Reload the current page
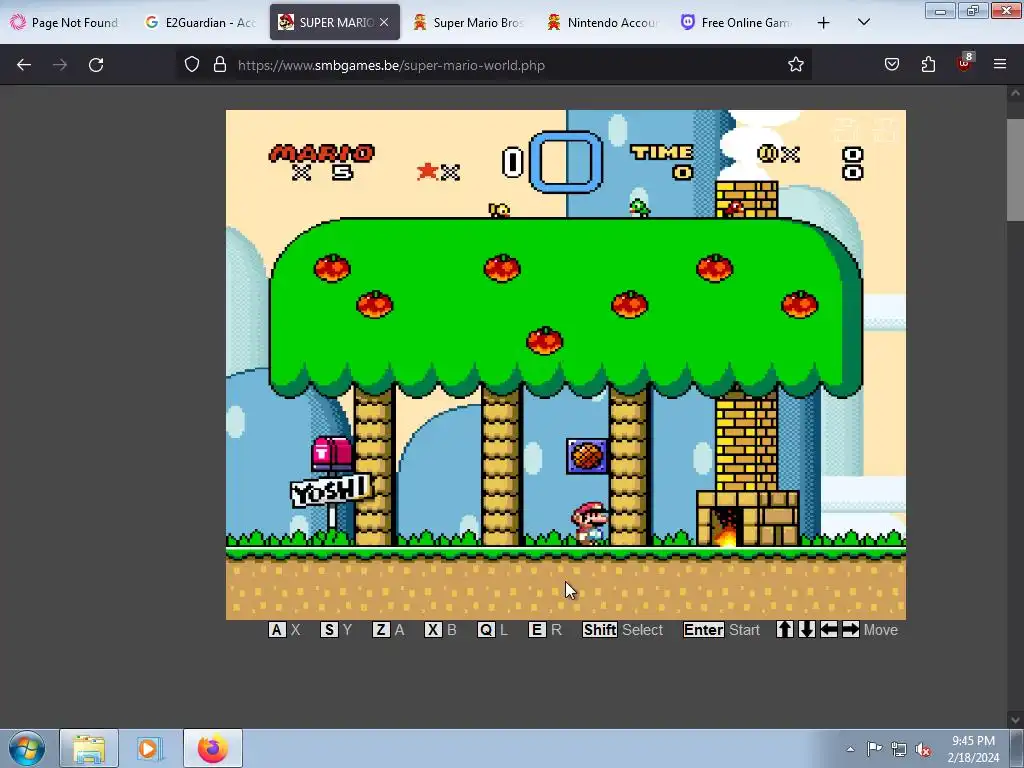The height and width of the screenshot is (768, 1024). tap(96, 65)
